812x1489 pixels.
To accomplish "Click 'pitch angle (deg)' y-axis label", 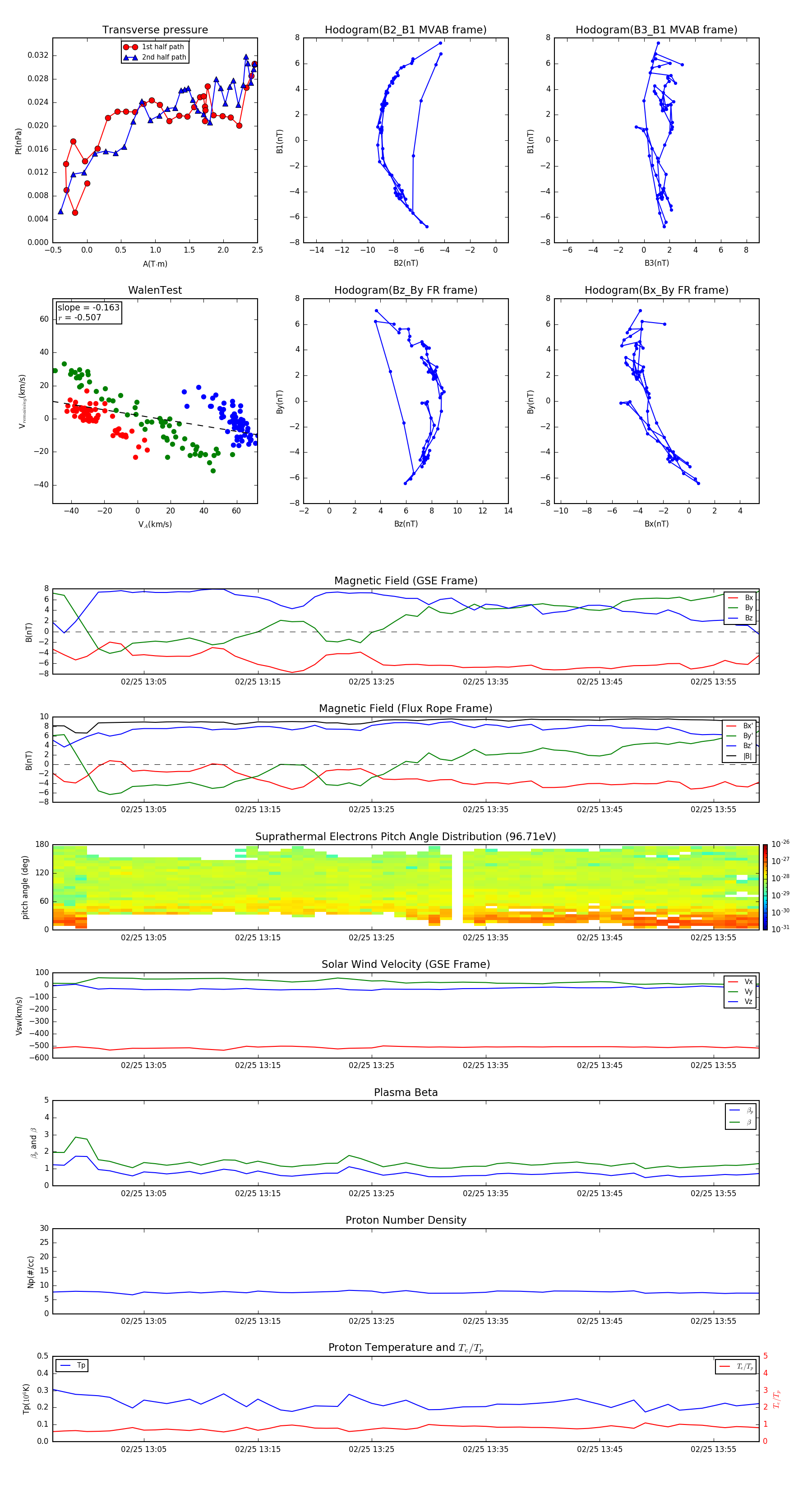I will pyautogui.click(x=25, y=887).
